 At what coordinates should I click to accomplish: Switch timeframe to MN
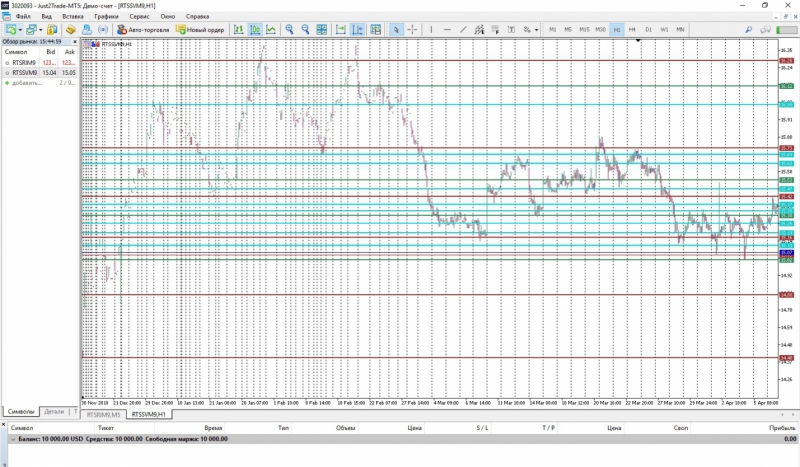[680, 30]
